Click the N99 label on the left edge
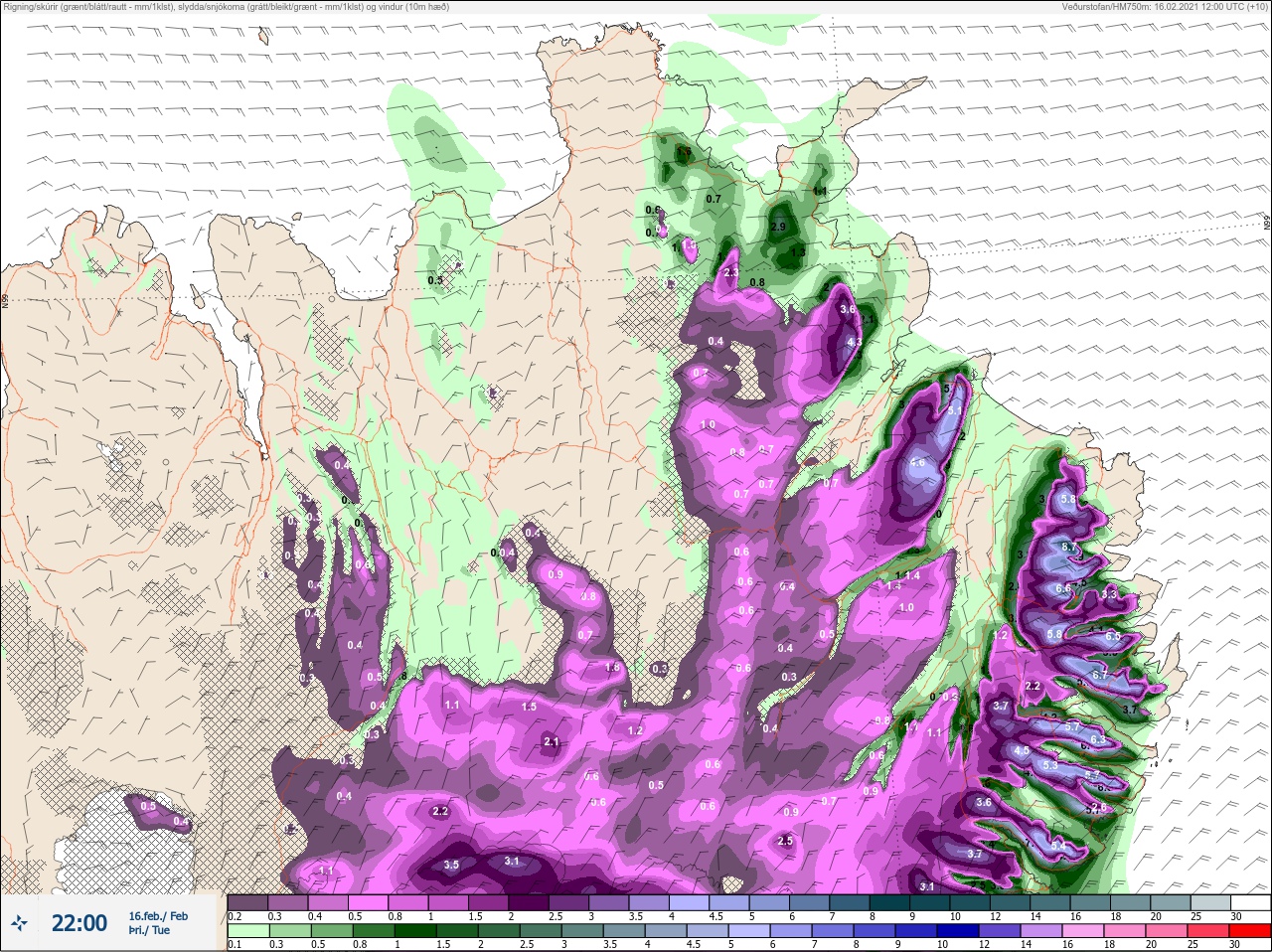 coord(5,302)
